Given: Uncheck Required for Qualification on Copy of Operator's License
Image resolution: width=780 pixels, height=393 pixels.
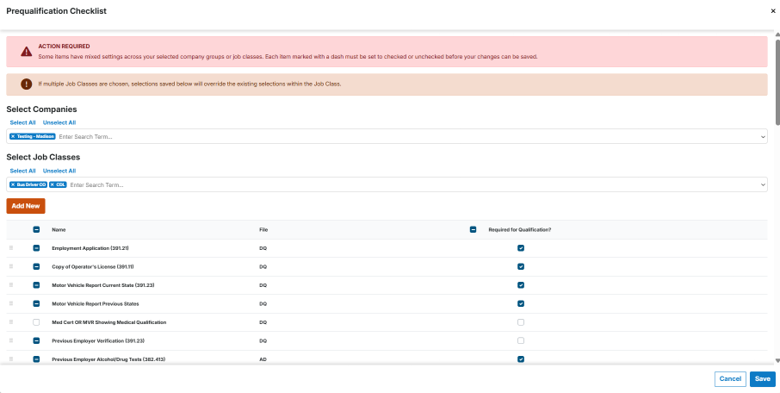Looking at the screenshot, I should (521, 267).
